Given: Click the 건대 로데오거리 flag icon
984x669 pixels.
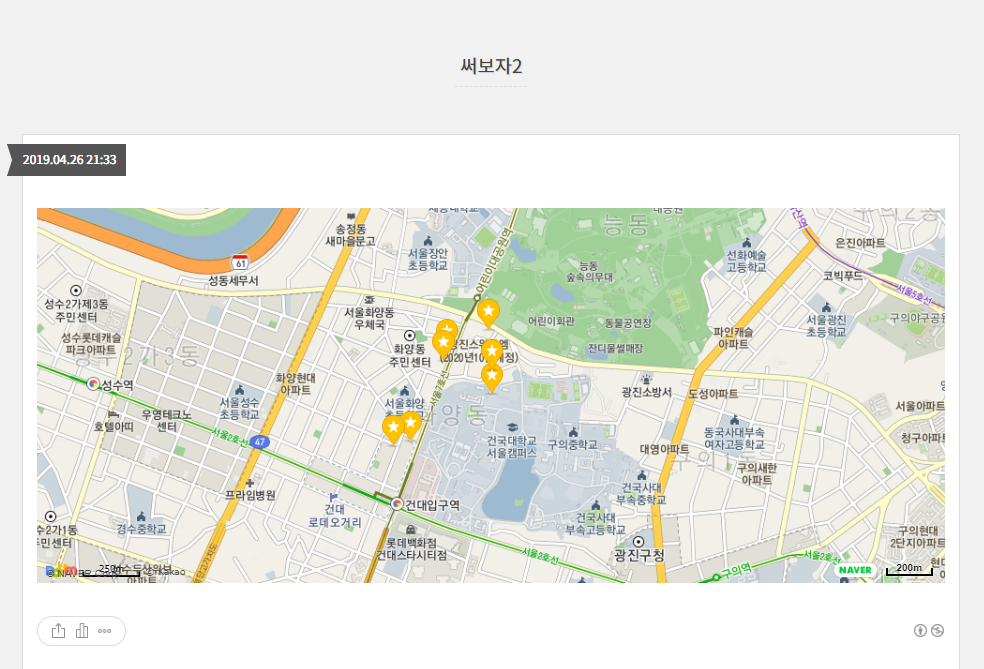Looking at the screenshot, I should 334,497.
